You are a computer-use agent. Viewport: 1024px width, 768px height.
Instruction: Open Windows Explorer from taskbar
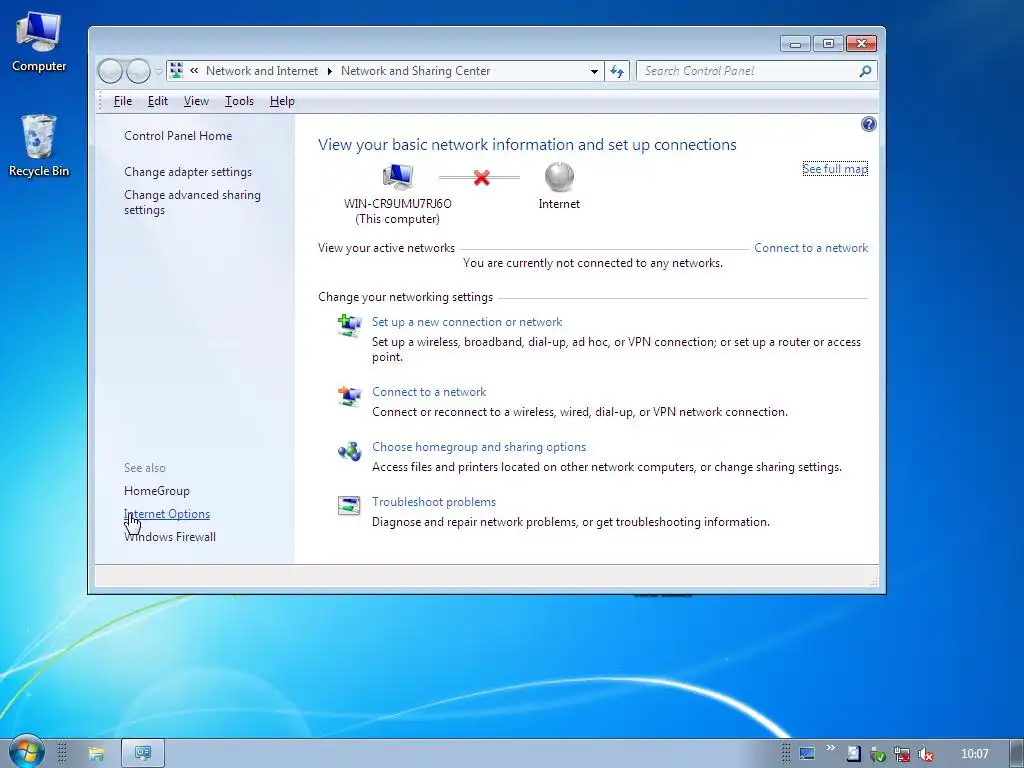tap(97, 754)
